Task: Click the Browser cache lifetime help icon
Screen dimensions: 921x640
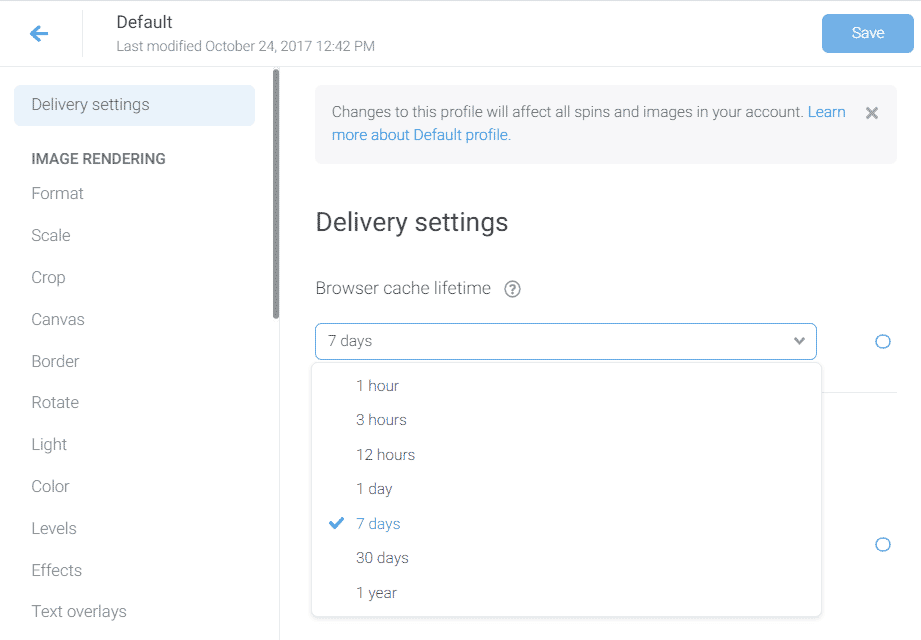Action: [x=512, y=289]
